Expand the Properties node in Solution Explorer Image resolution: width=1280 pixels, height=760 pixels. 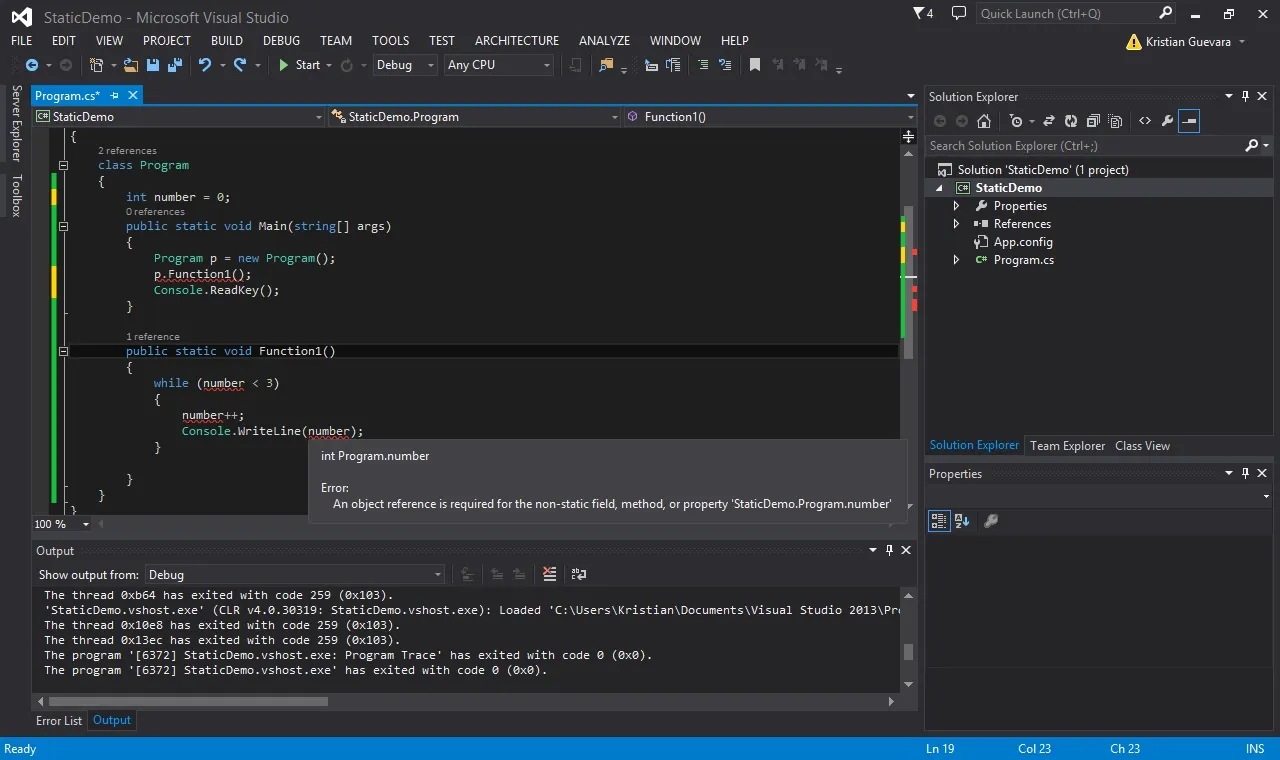[957, 206]
